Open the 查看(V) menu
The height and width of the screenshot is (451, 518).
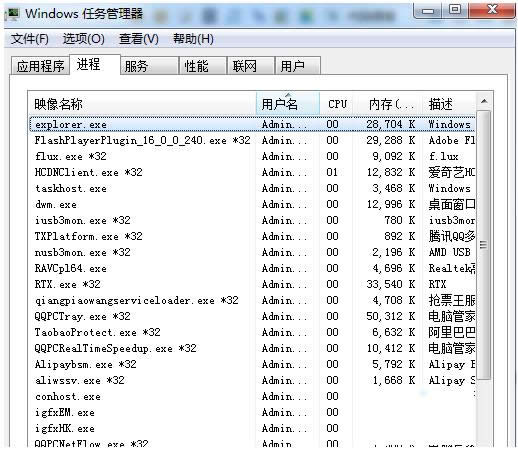pos(139,39)
